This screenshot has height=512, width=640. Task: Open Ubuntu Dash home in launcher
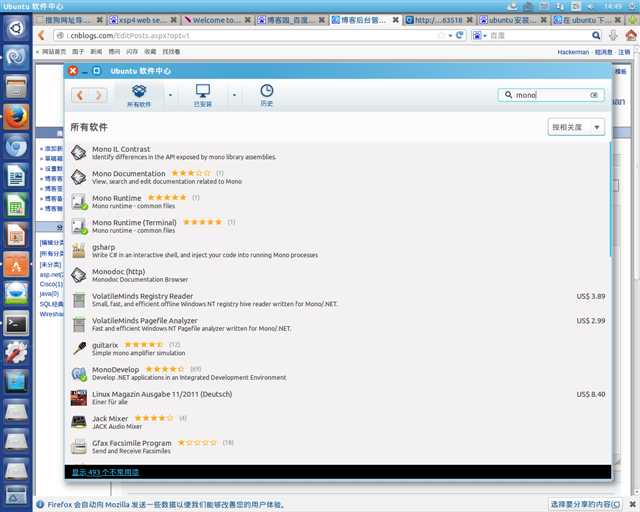[16, 28]
